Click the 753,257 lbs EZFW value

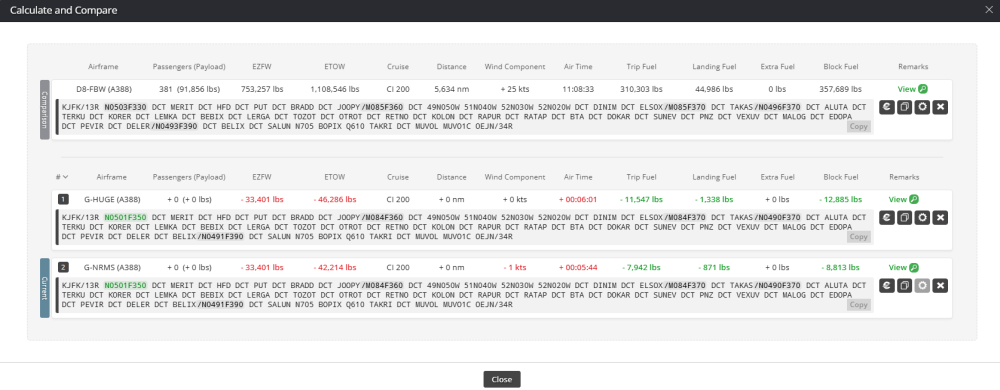click(x=263, y=89)
